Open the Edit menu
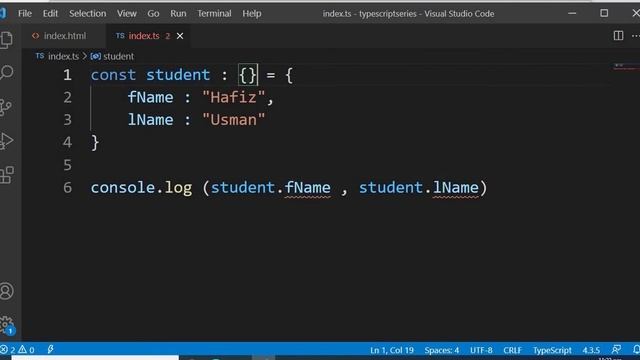 (50, 13)
